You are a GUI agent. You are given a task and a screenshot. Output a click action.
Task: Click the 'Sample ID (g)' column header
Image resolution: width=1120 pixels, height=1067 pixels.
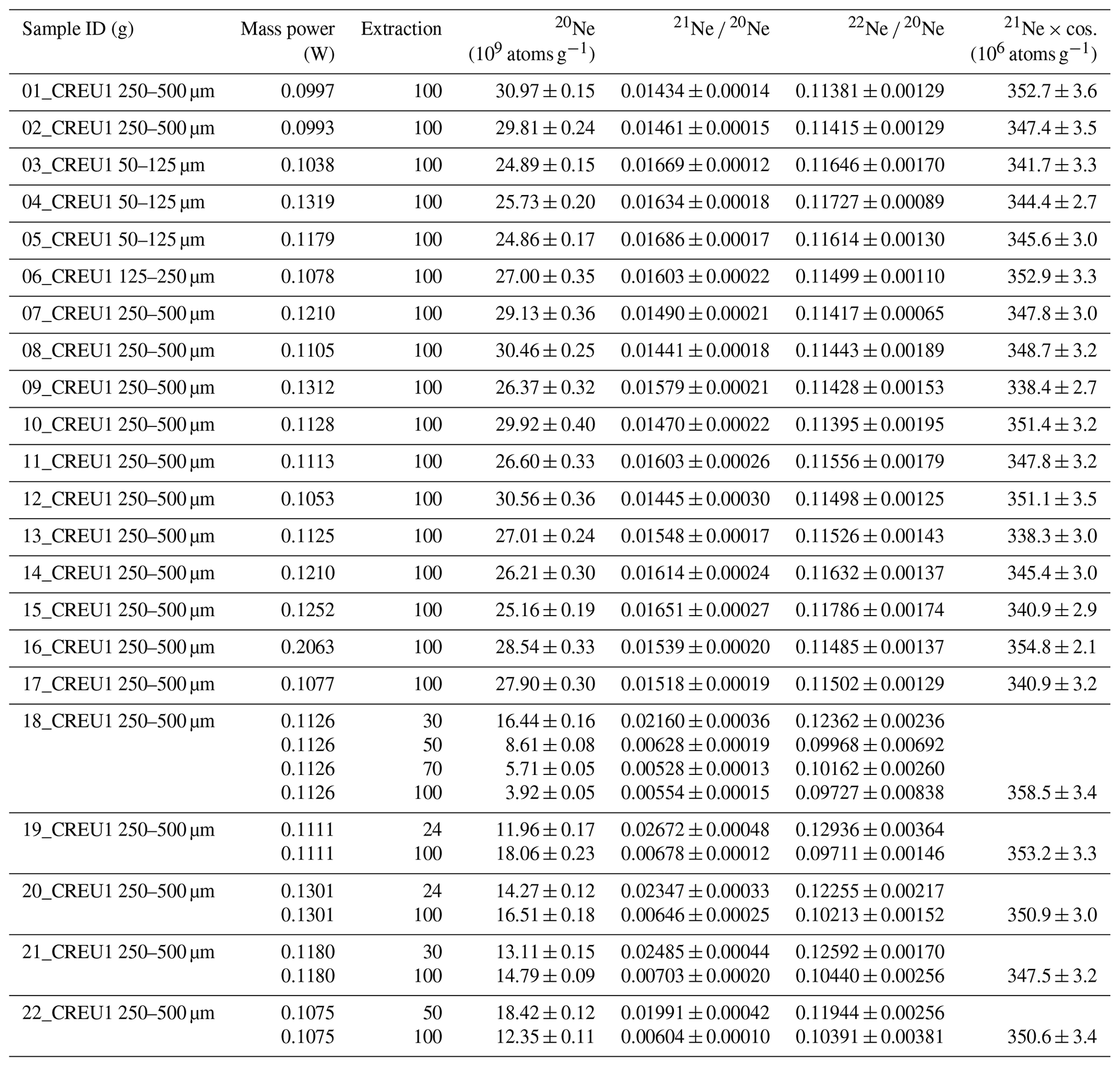78,29
